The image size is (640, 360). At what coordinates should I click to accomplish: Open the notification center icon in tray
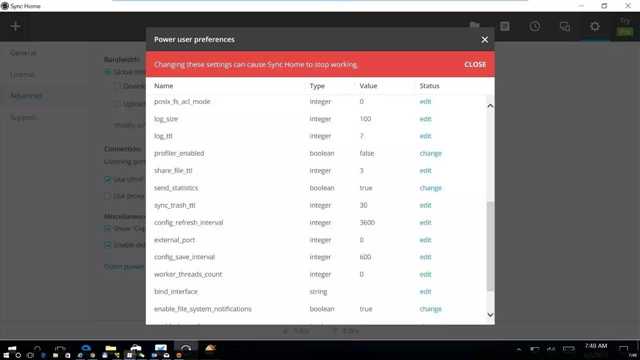(623, 349)
